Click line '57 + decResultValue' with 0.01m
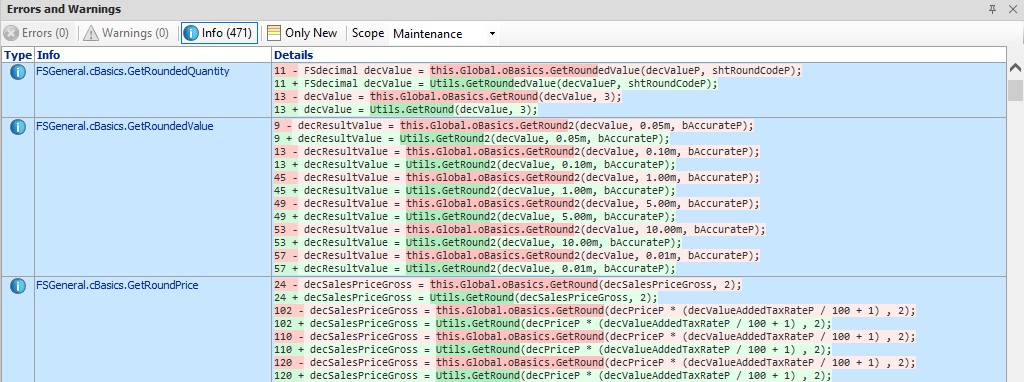This screenshot has width=1024, height=382. [x=475, y=268]
